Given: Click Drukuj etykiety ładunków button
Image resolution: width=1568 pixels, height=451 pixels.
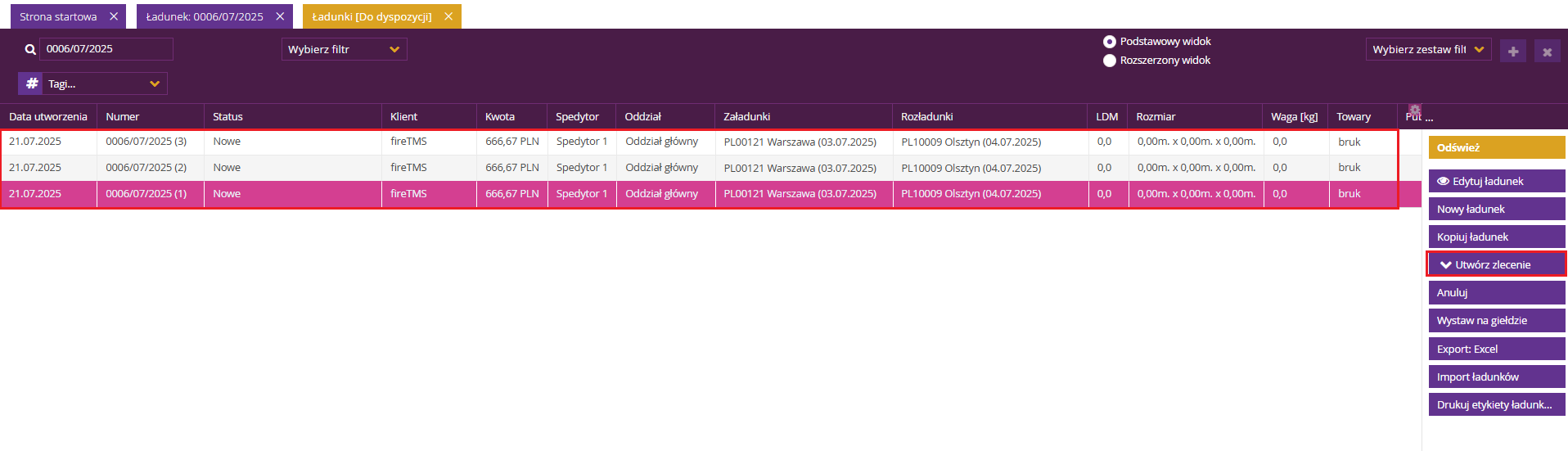Looking at the screenshot, I should (1497, 404).
